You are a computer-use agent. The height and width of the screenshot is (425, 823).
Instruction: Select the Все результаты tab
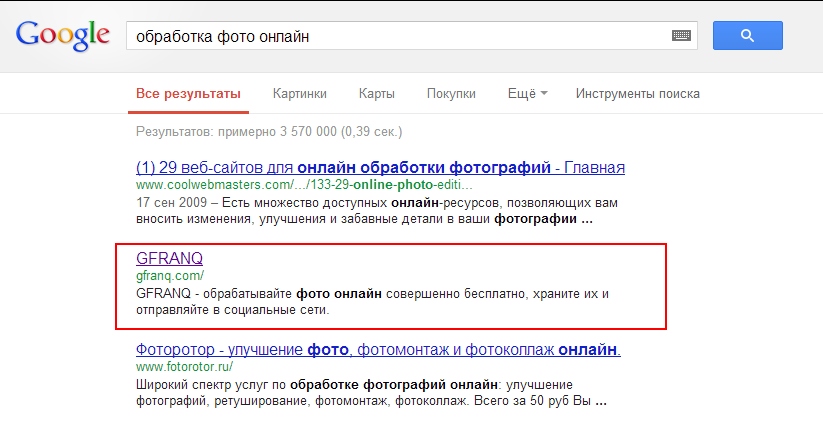(188, 94)
